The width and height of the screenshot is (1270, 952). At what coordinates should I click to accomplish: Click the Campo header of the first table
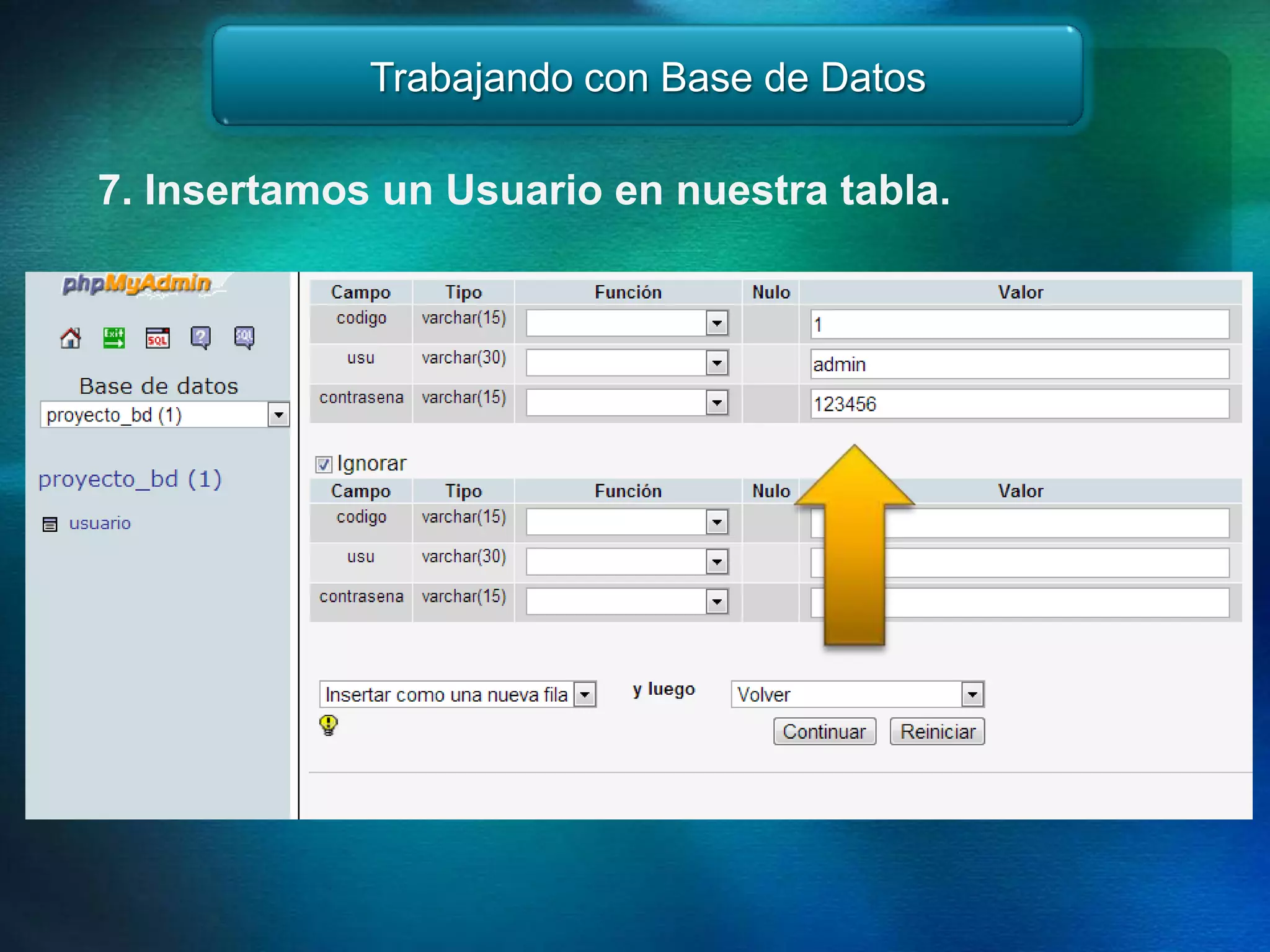pyautogui.click(x=361, y=292)
